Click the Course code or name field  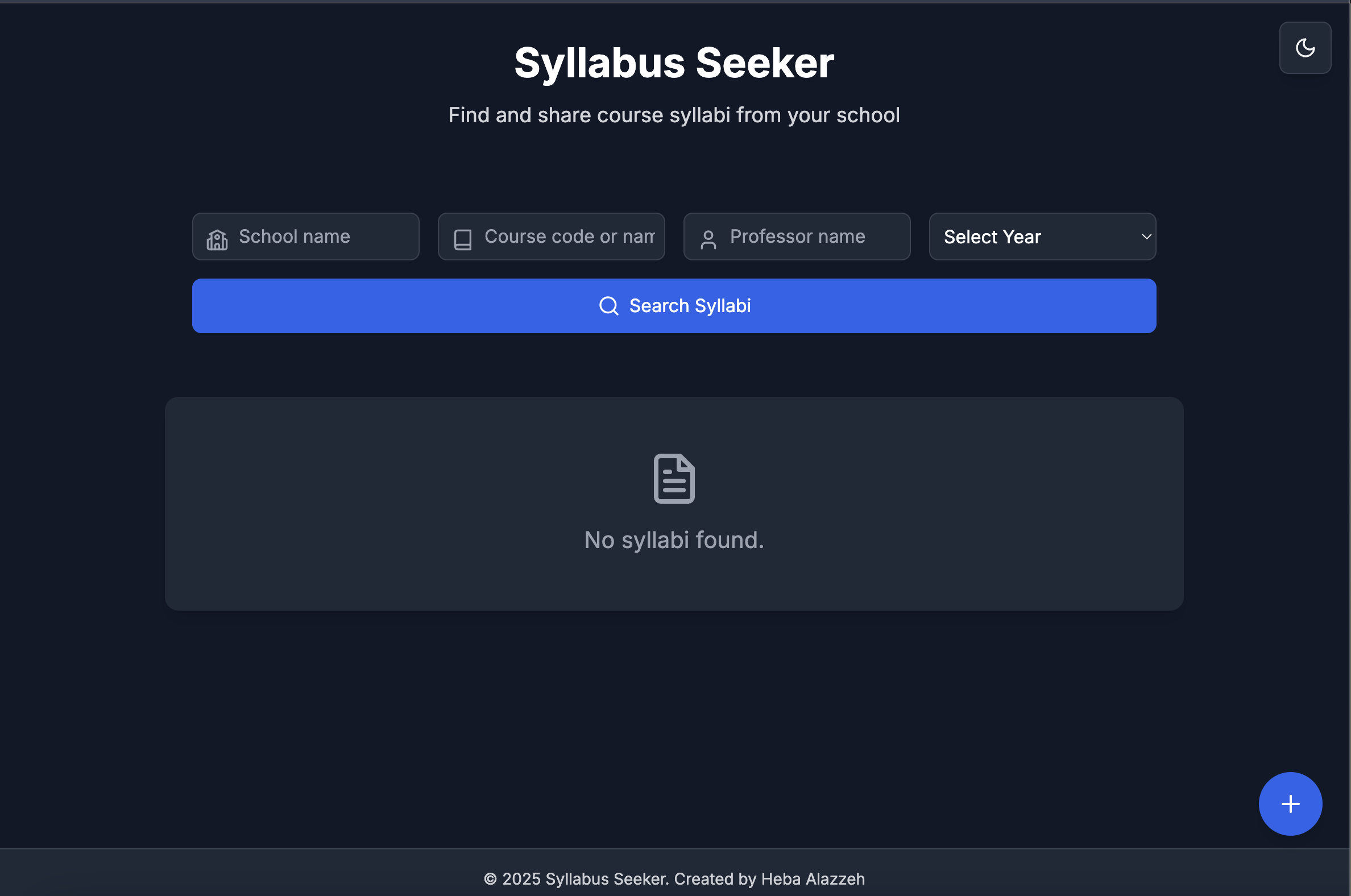[551, 237]
